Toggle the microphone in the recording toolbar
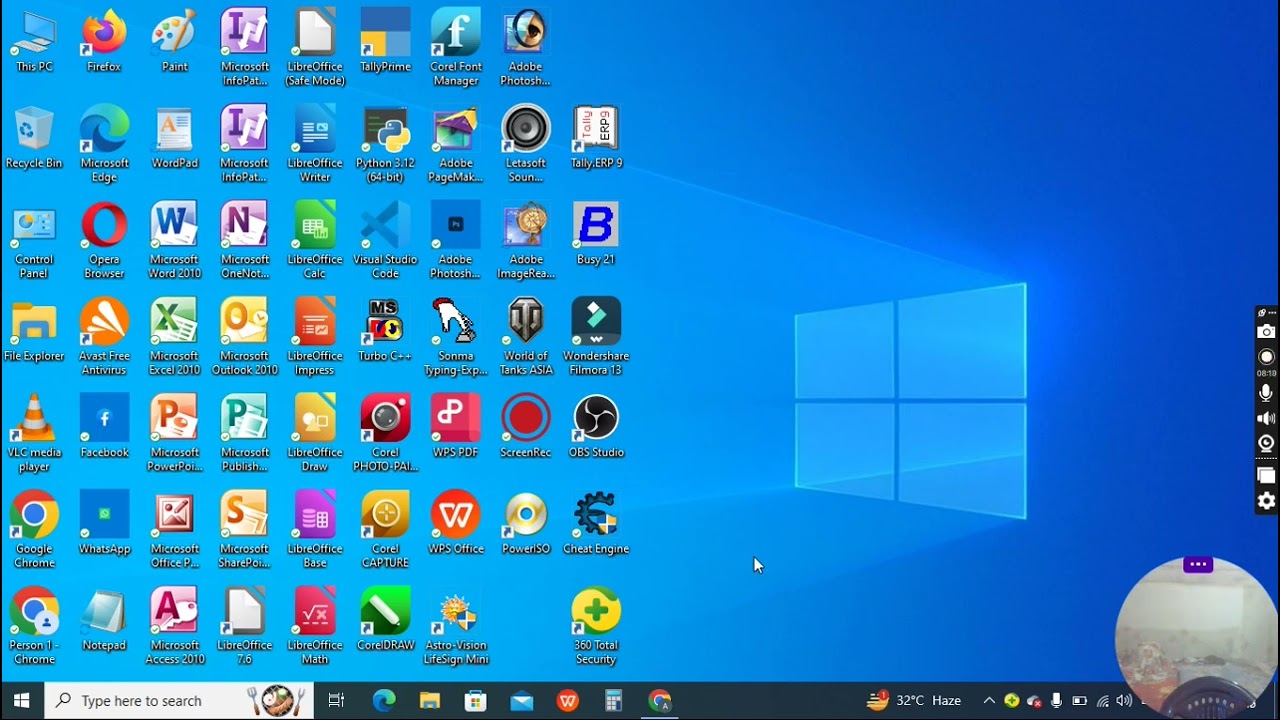This screenshot has width=1280, height=720. click(1266, 393)
